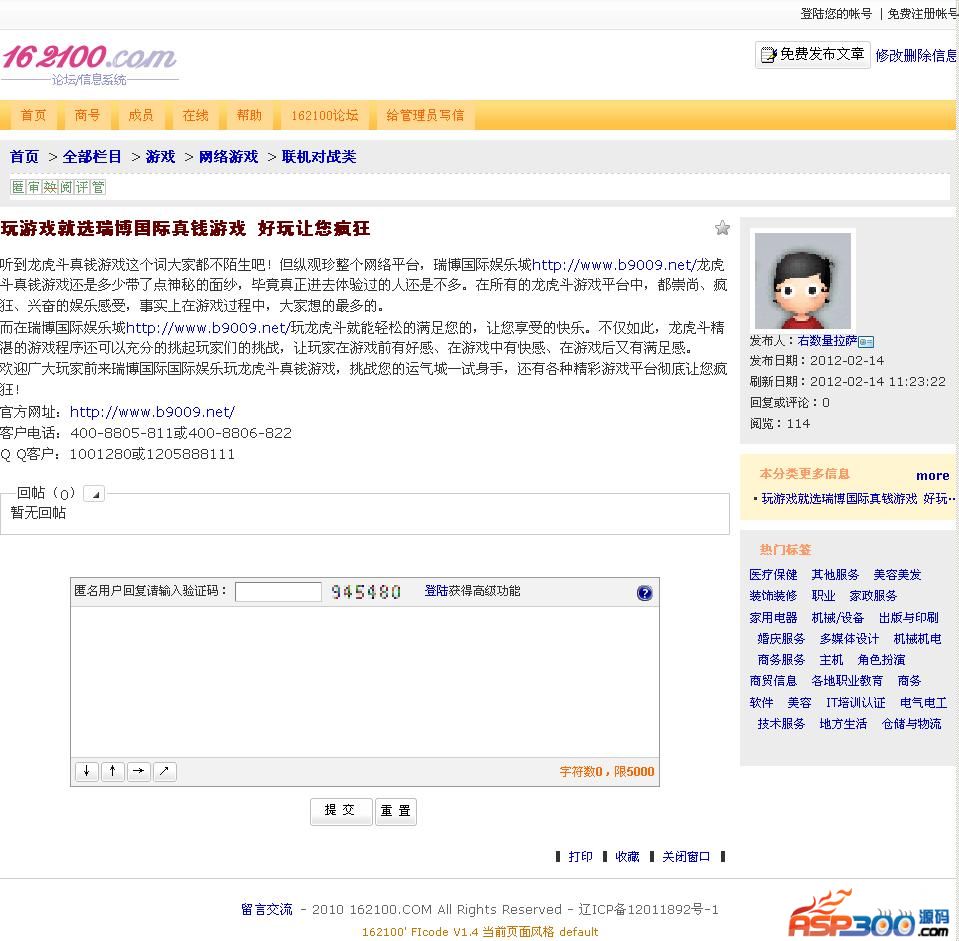959x941 pixels.
Task: Click the 首页 breadcrumb link
Action: tap(24, 157)
